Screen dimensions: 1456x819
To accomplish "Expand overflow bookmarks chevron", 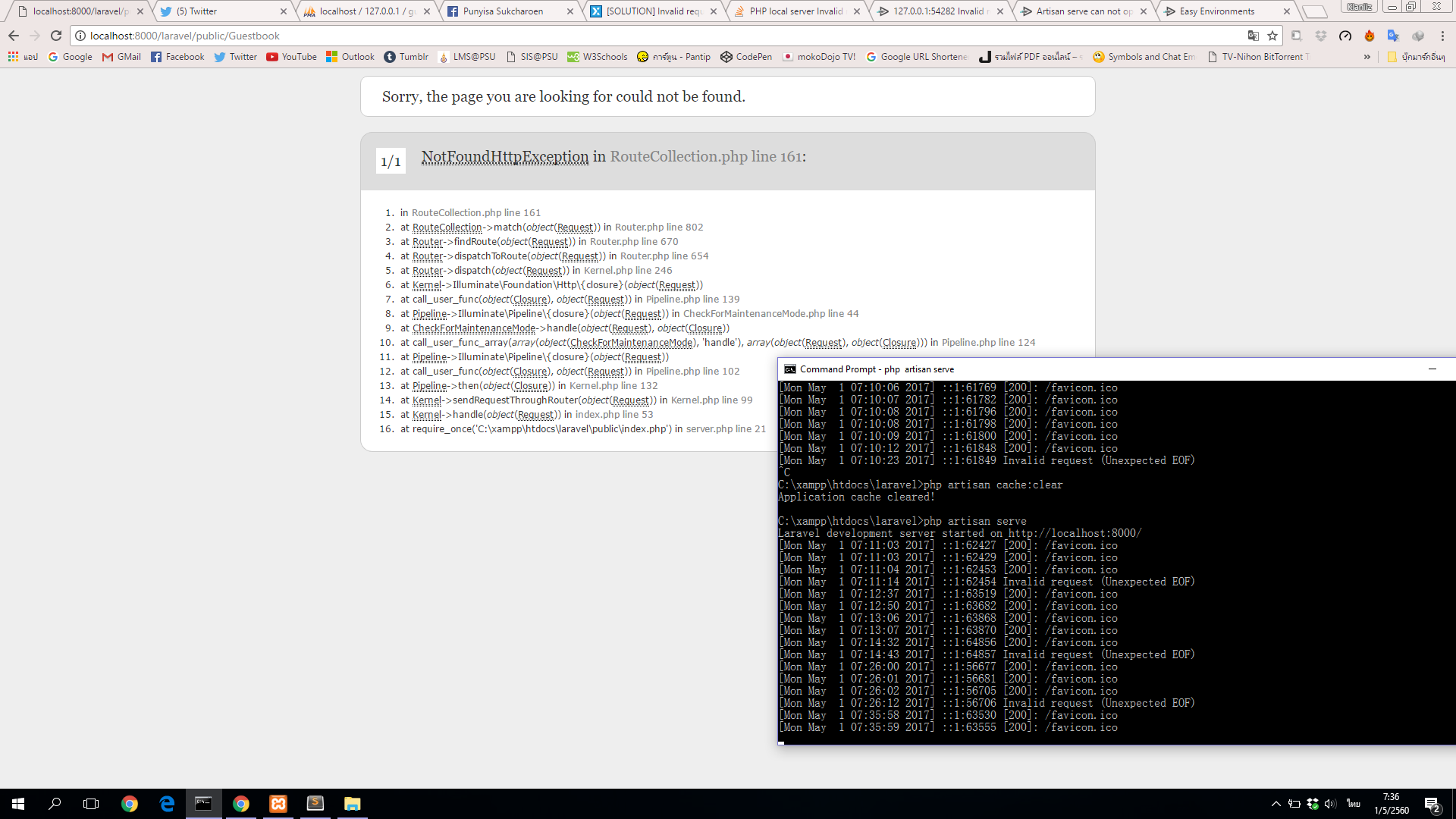I will [1367, 57].
